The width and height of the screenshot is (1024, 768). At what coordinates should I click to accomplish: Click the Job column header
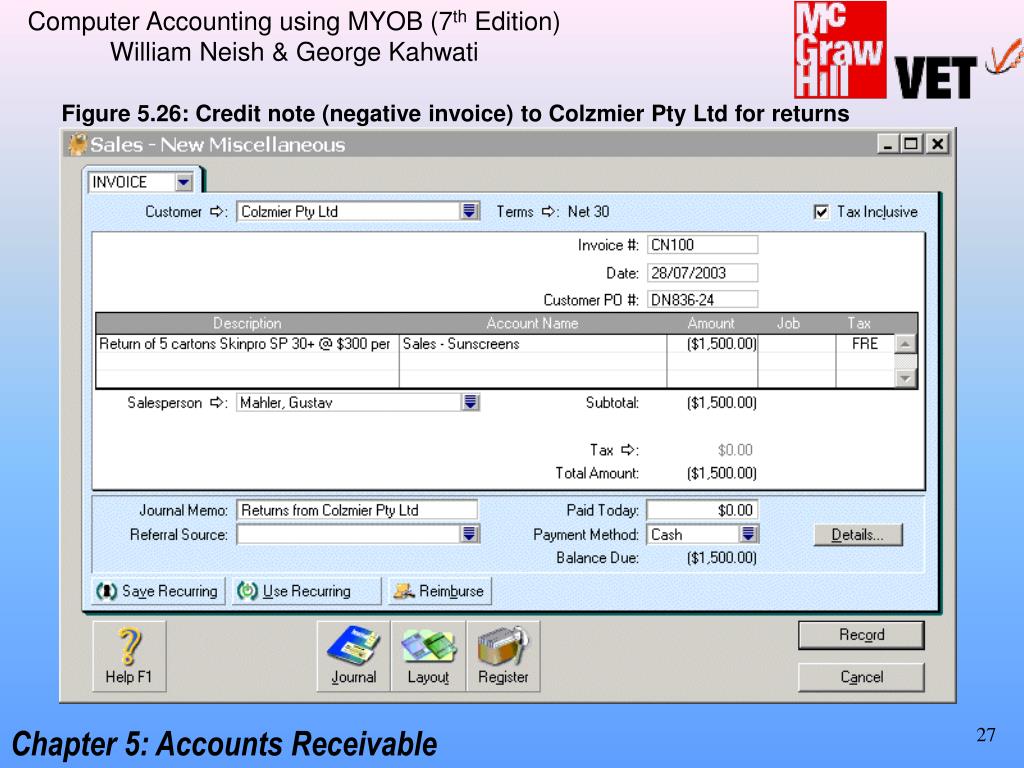click(789, 323)
